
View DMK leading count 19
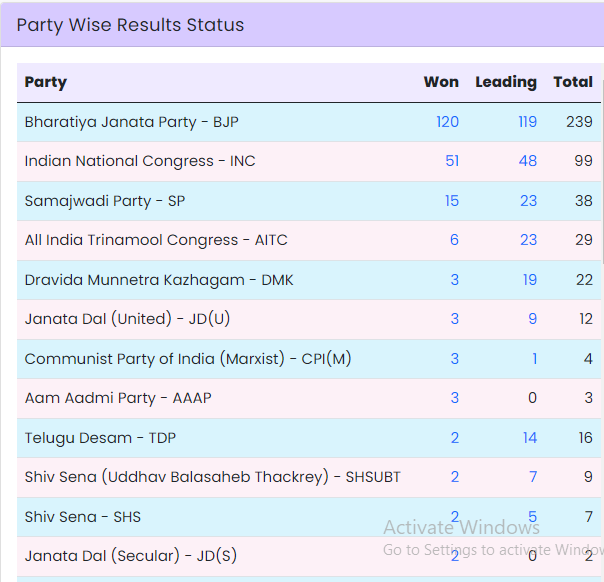coord(529,280)
